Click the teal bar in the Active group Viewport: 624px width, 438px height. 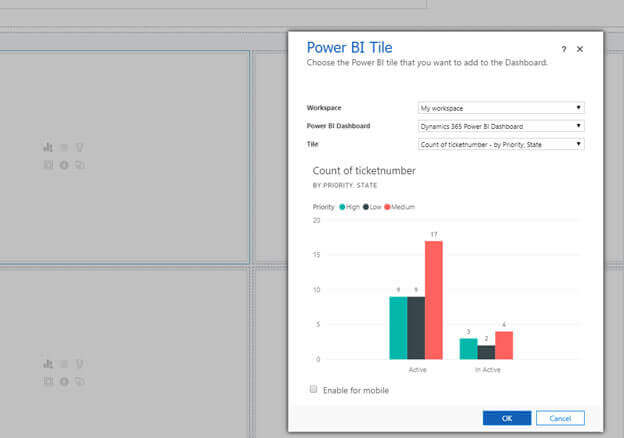(398, 328)
